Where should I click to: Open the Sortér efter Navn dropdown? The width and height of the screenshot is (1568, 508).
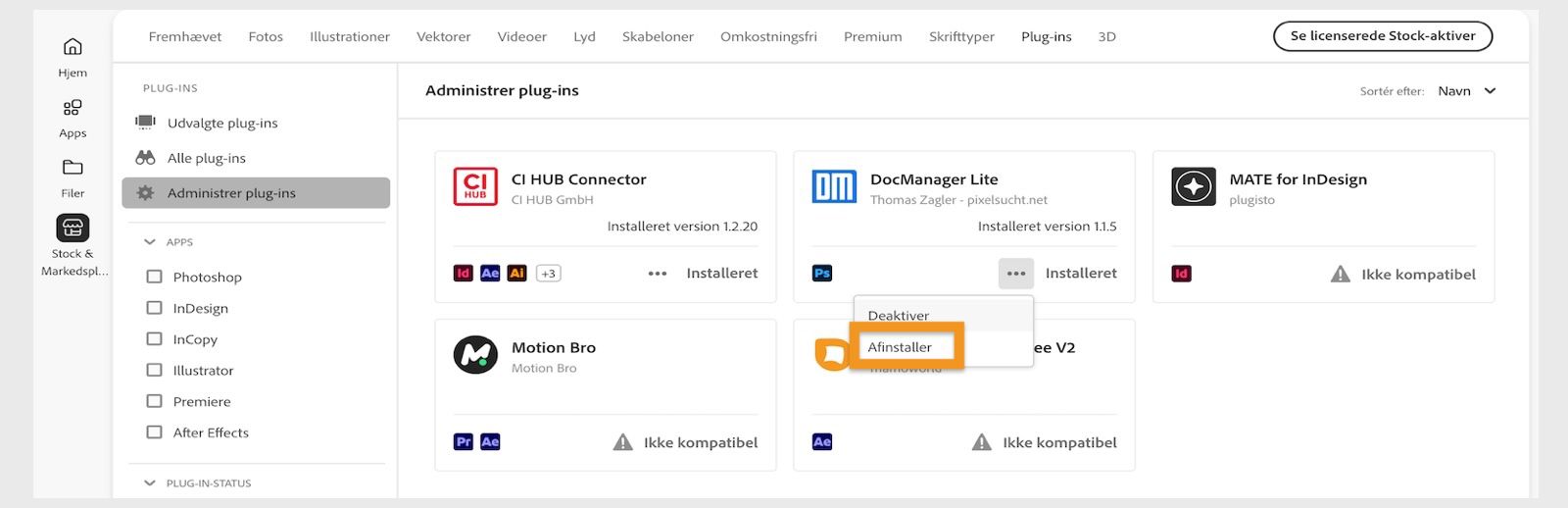(x=1467, y=91)
